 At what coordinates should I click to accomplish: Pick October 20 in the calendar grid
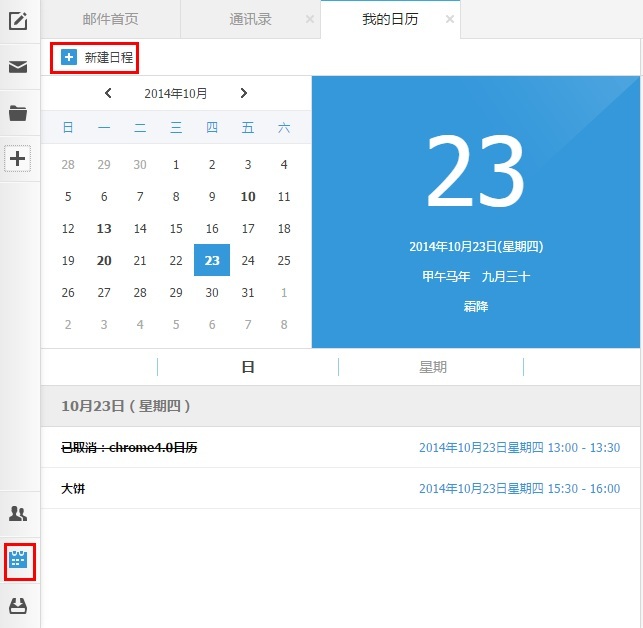[x=104, y=261]
